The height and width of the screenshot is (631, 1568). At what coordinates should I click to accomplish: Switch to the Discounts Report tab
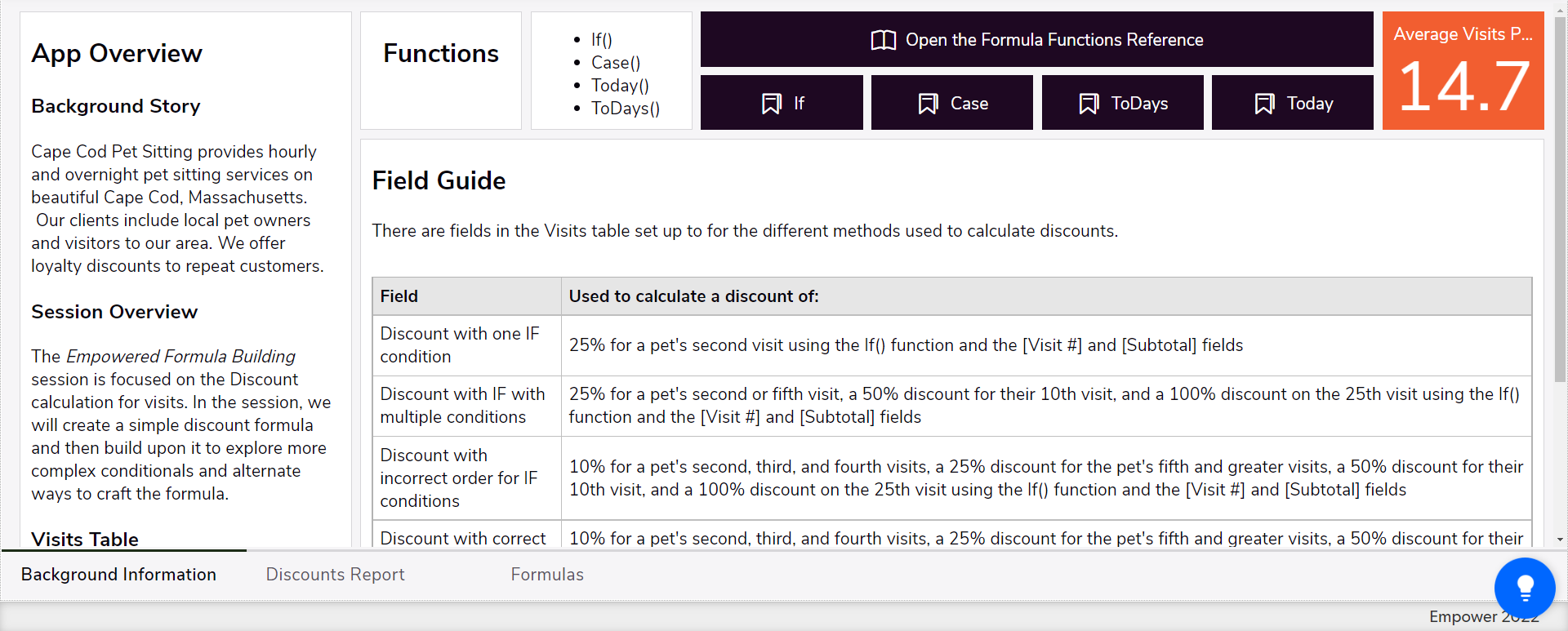(335, 575)
